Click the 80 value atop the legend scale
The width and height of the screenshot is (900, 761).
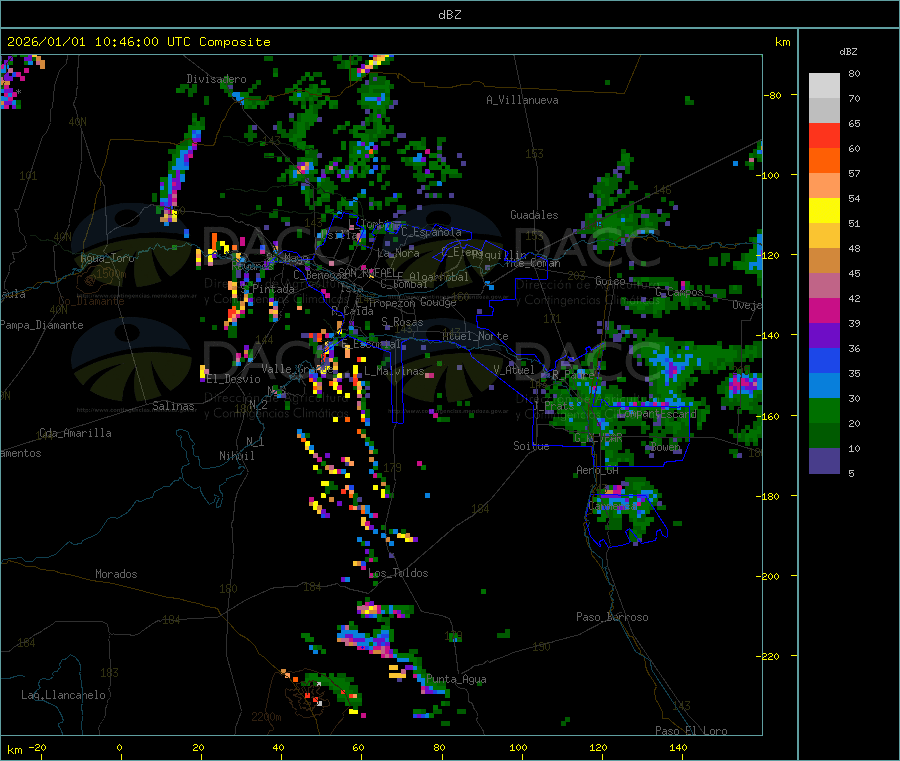click(x=854, y=73)
